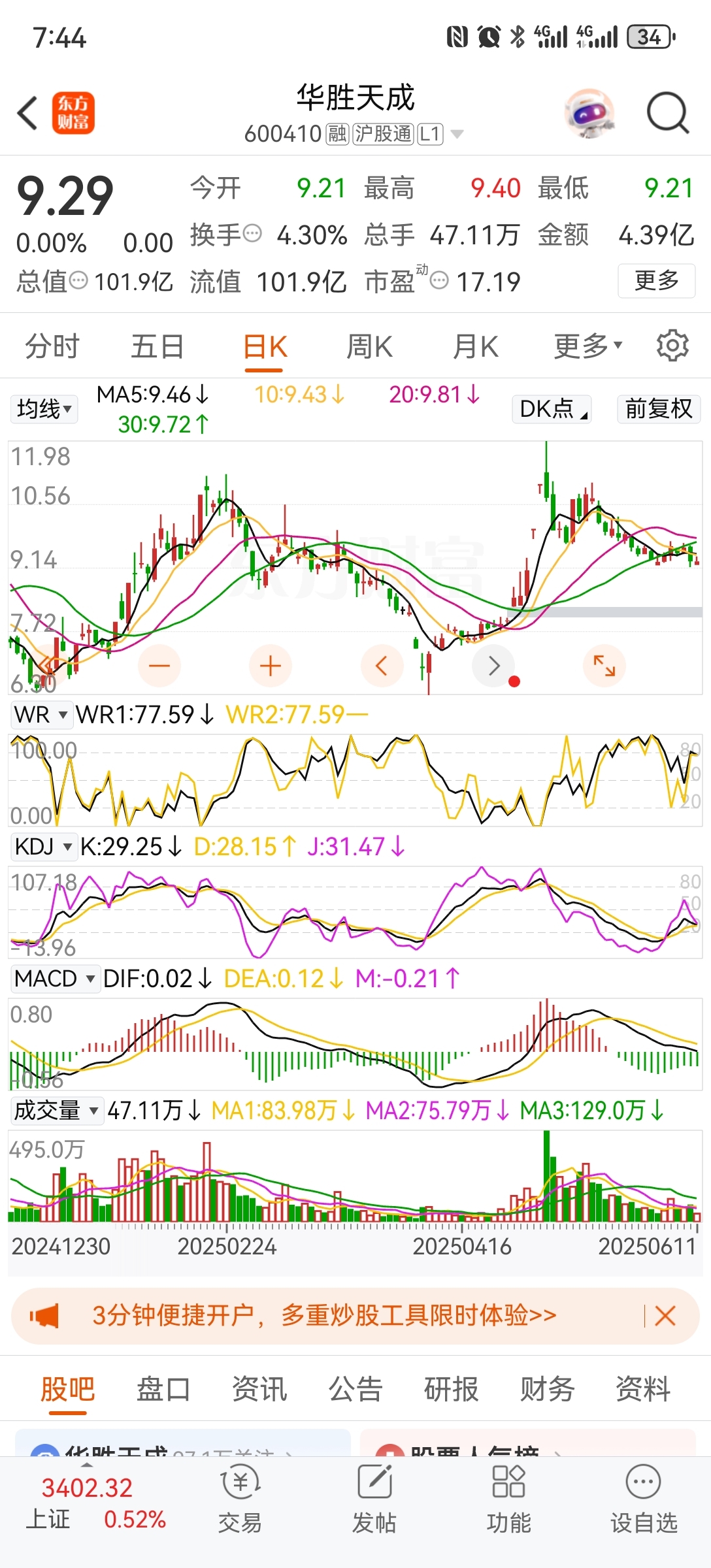Expand stock title dropdown triangle

pos(457,135)
